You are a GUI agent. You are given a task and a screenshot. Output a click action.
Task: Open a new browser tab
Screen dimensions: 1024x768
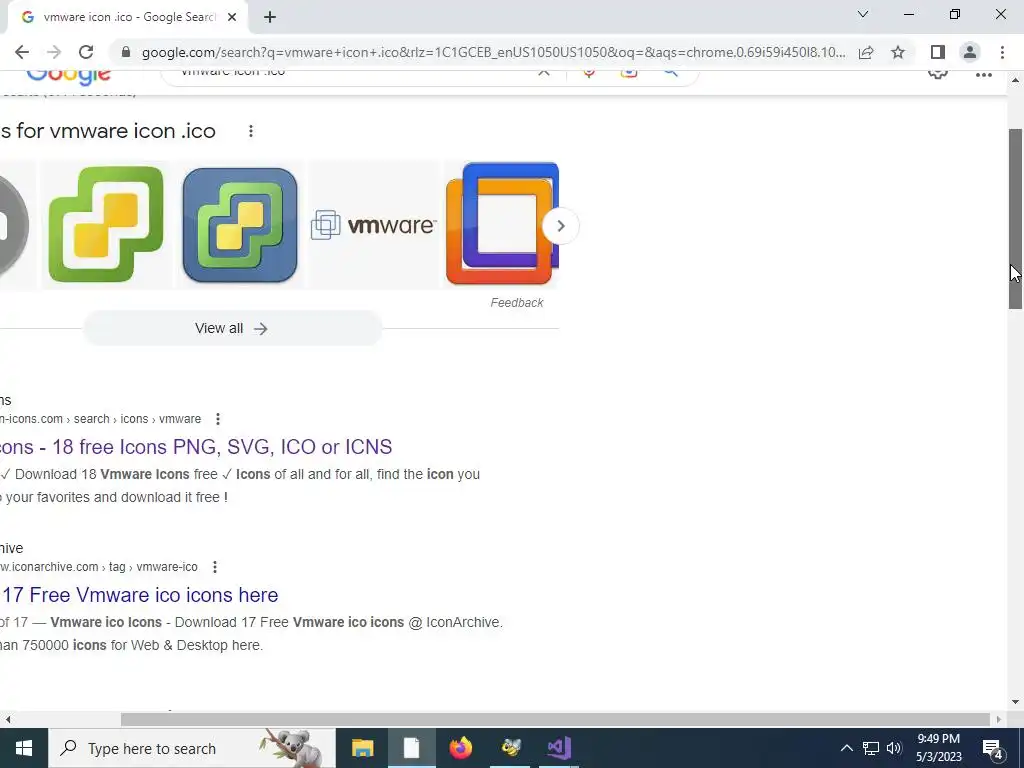point(270,18)
